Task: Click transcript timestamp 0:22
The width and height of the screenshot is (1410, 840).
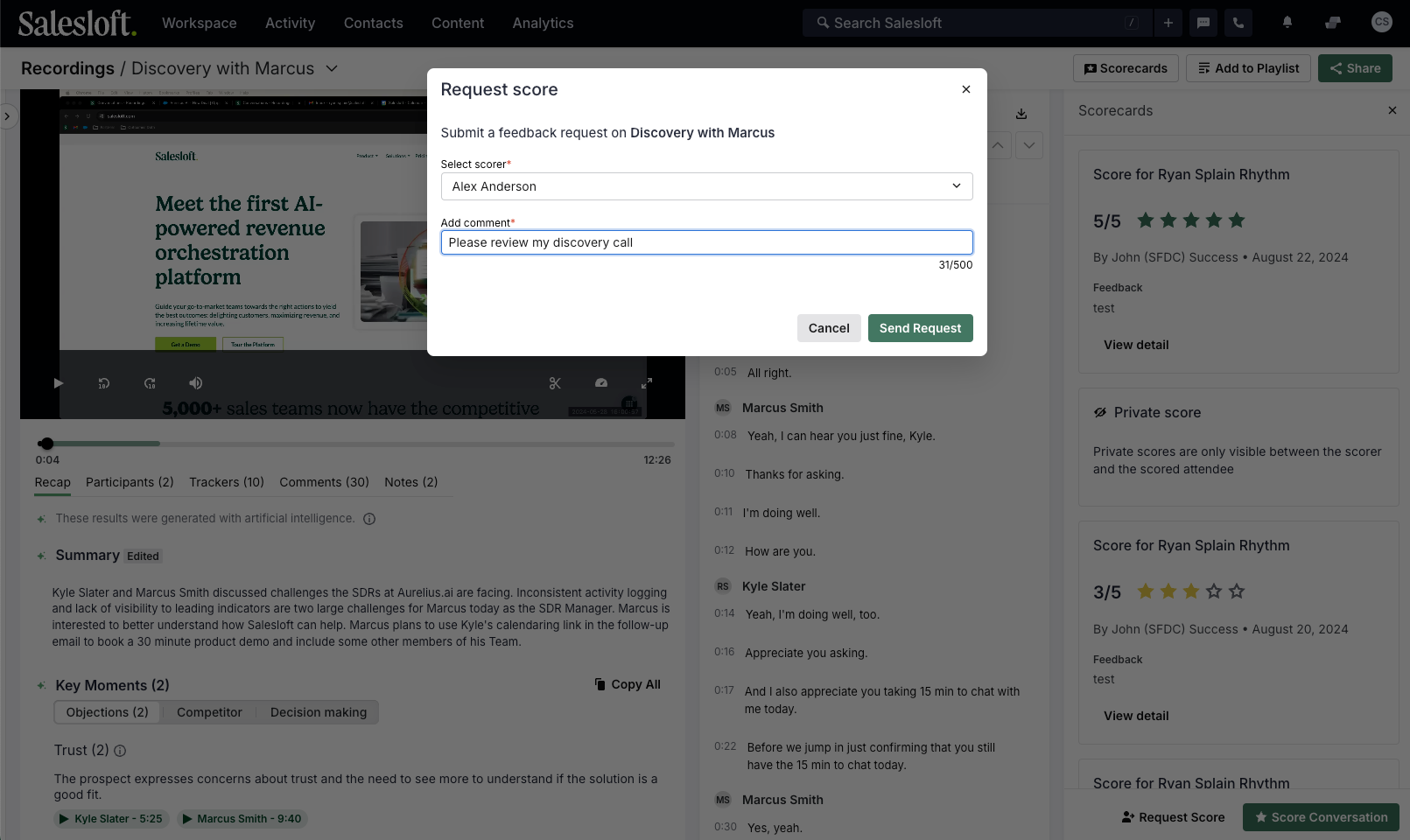Action: [725, 746]
